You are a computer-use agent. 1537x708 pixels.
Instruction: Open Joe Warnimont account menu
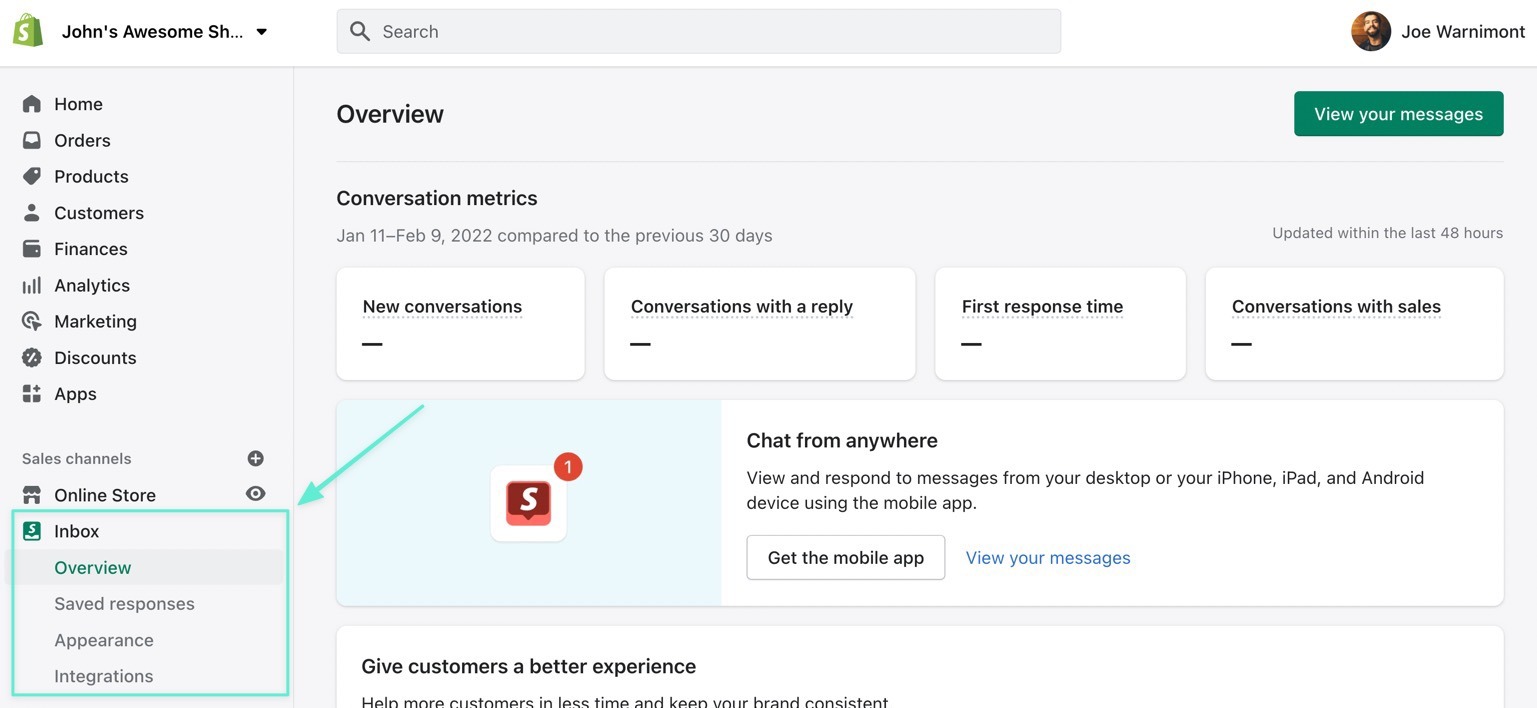(x=1438, y=32)
